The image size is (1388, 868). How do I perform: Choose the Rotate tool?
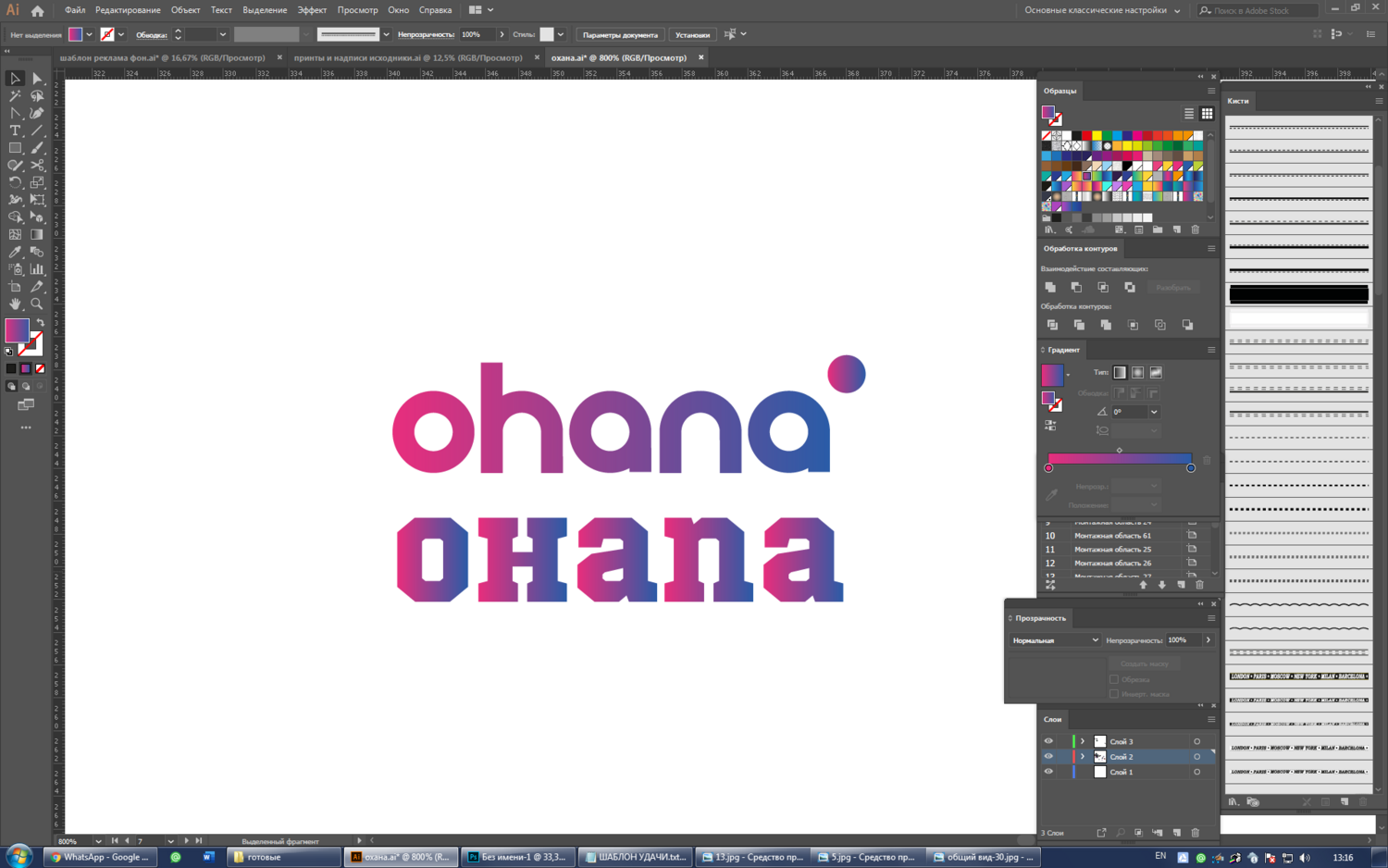15,183
